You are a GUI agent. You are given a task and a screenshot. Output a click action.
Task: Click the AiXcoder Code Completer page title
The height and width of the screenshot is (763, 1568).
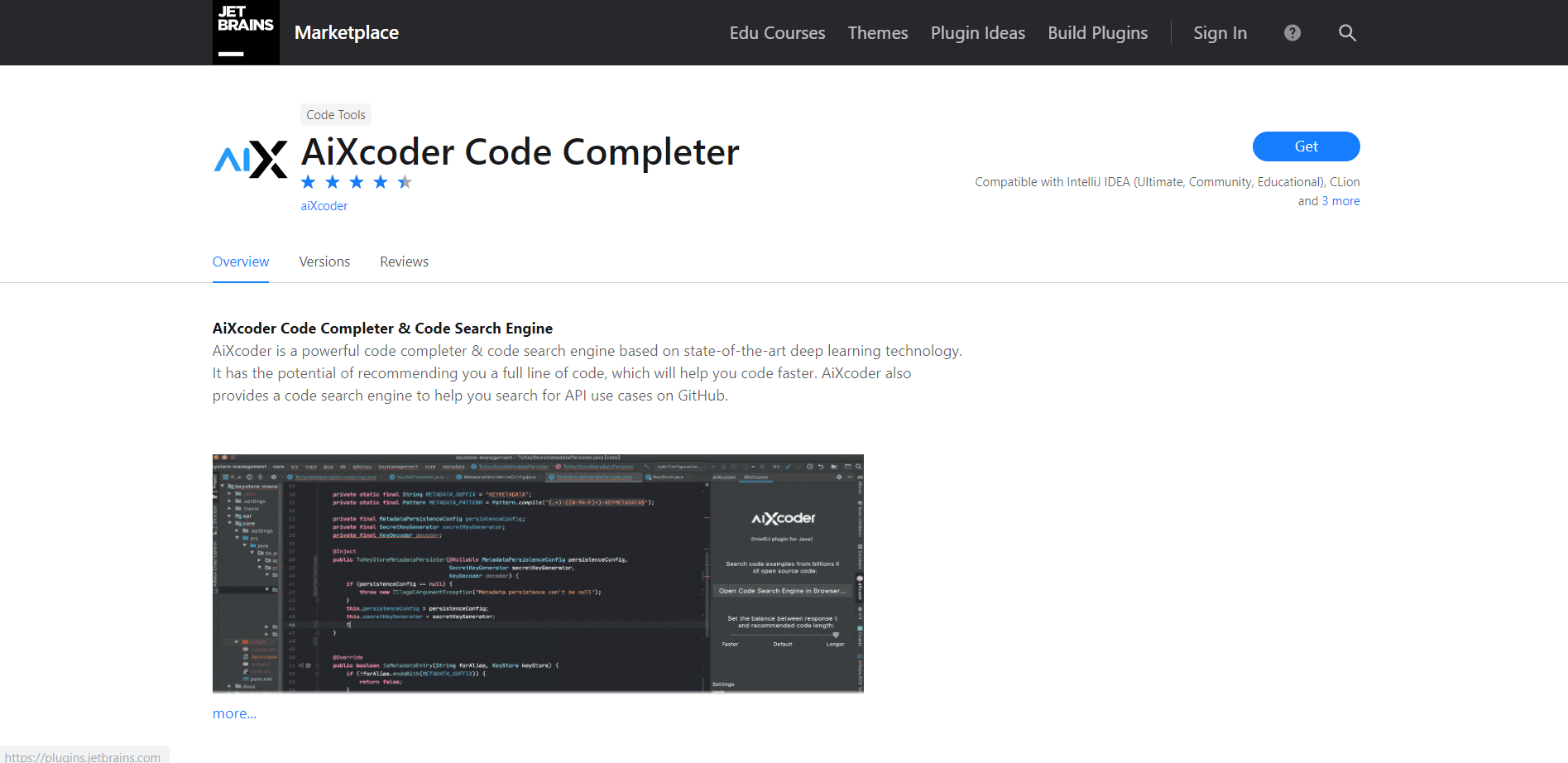tap(520, 152)
